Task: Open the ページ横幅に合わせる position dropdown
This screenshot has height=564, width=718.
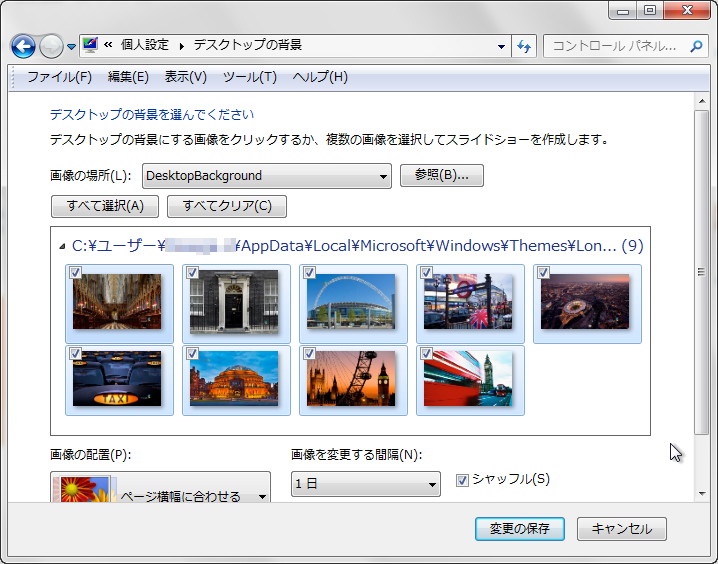Action: tap(160, 488)
